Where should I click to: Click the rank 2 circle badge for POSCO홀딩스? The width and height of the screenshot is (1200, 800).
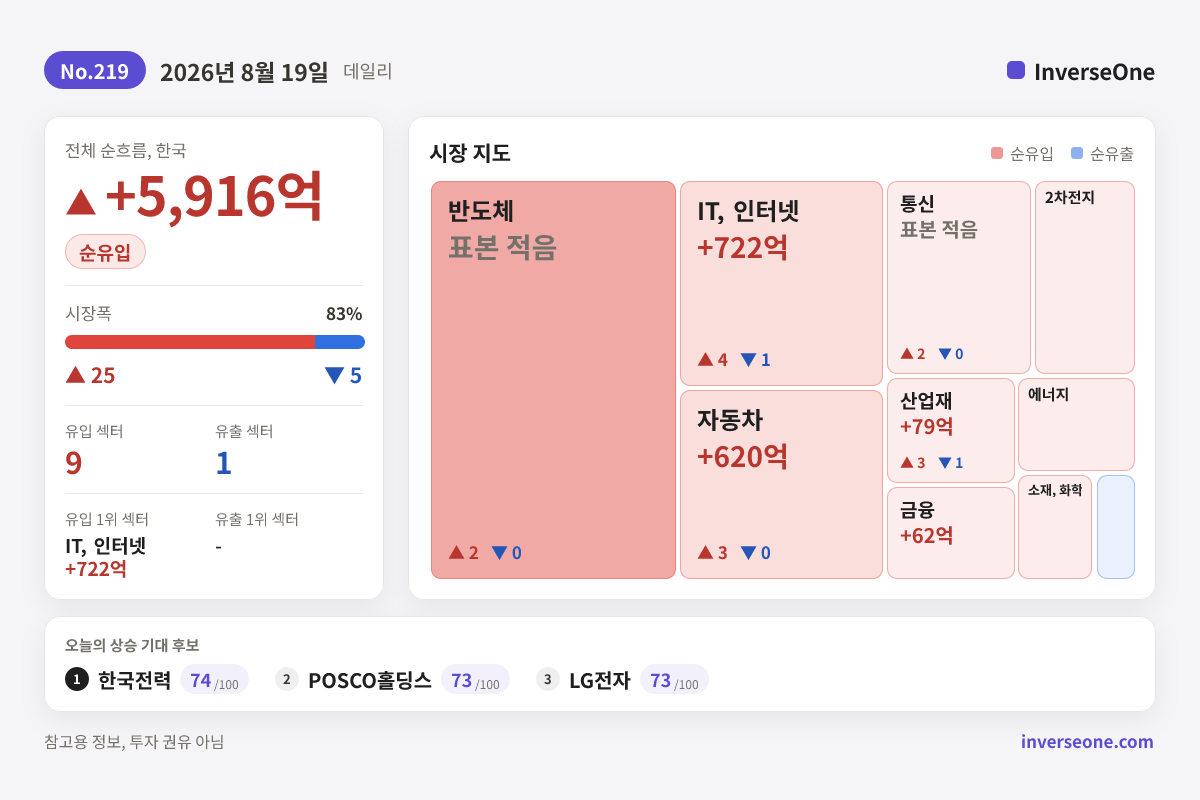click(x=287, y=679)
